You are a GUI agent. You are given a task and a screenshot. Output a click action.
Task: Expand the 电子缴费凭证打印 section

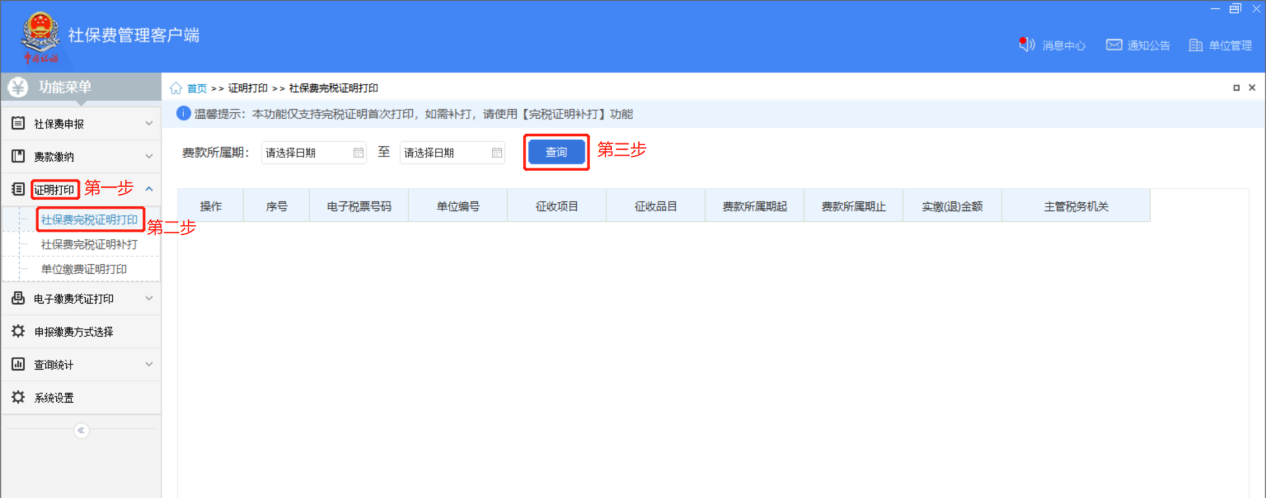tap(149, 298)
